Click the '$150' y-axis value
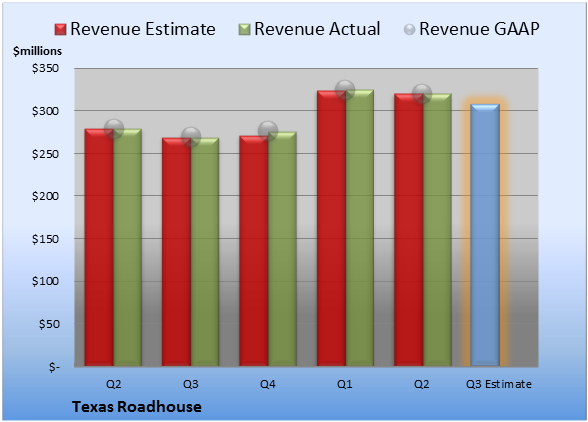 point(45,239)
